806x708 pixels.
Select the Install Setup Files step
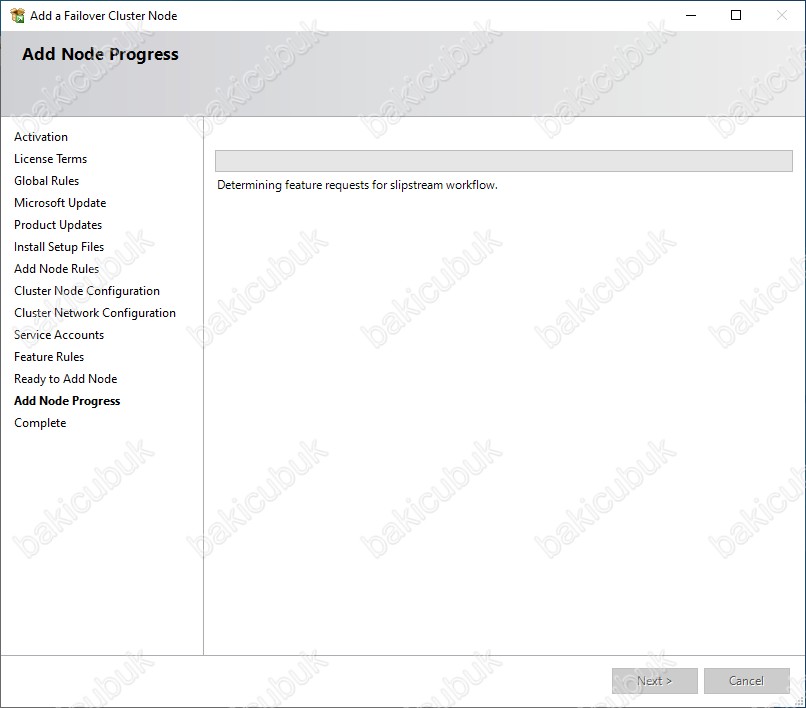pyautogui.click(x=59, y=247)
